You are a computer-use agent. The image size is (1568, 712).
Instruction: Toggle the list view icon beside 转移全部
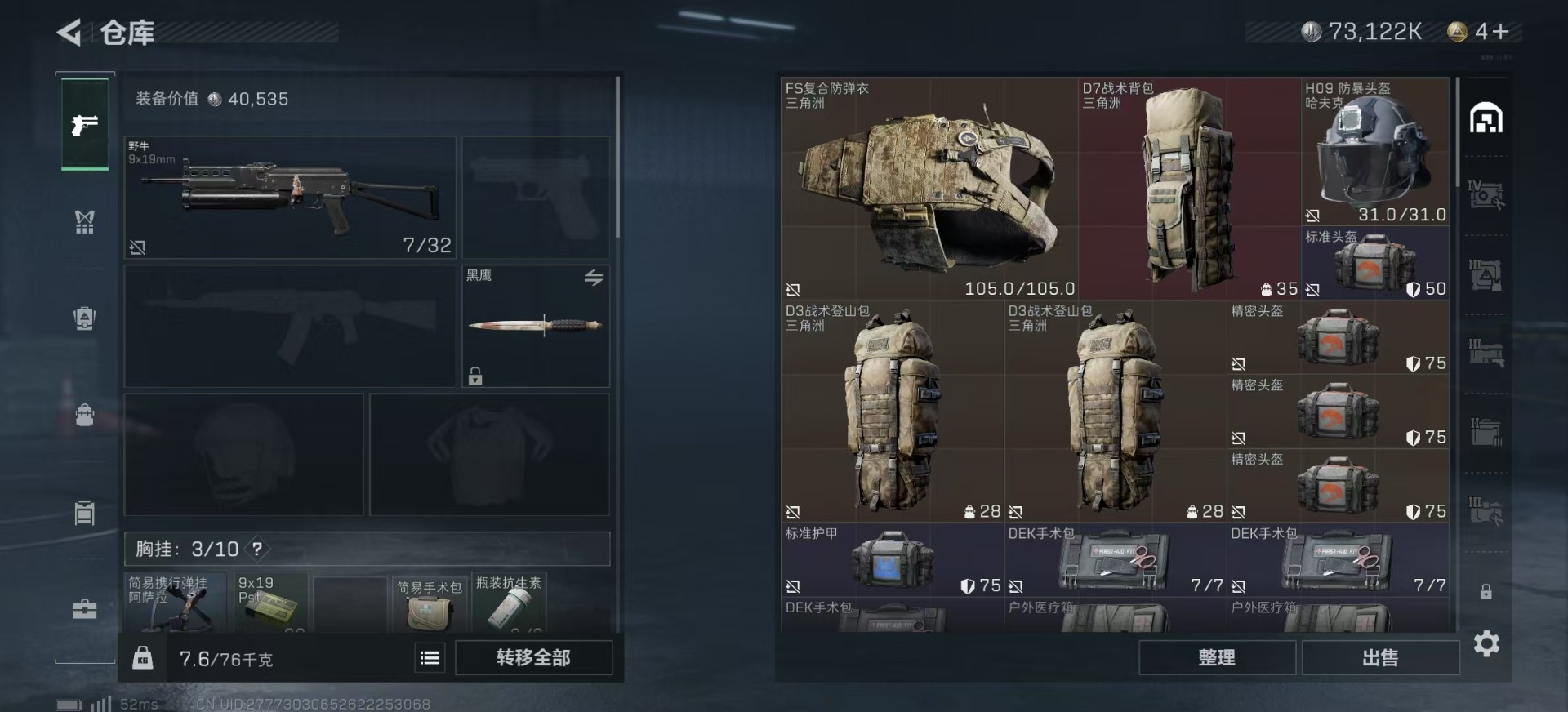click(x=430, y=658)
